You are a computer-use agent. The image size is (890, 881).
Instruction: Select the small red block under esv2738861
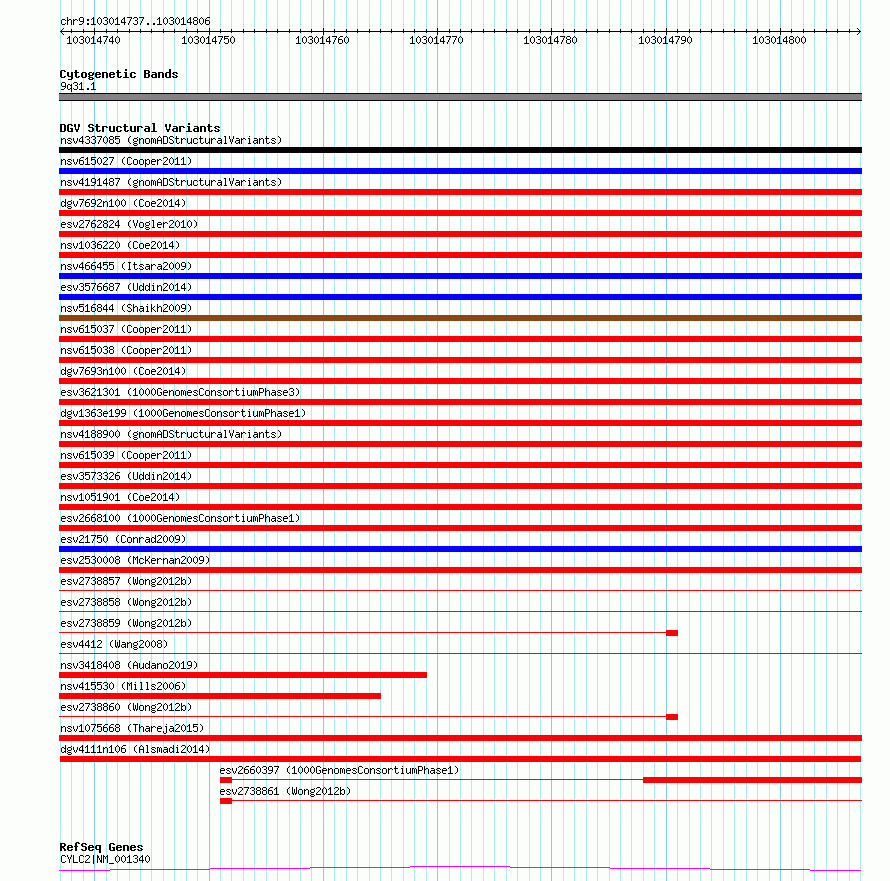[226, 801]
